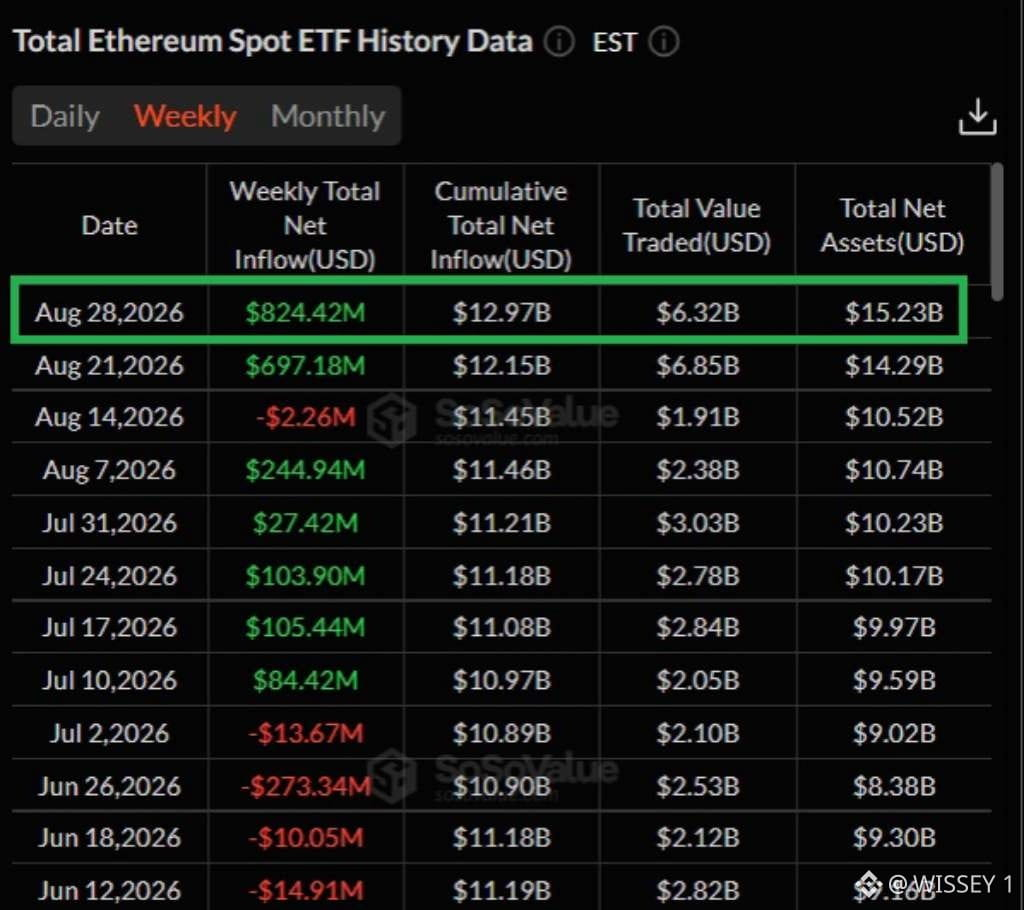Click the $10.74B net assets cell
The image size is (1024, 910).
(894, 470)
